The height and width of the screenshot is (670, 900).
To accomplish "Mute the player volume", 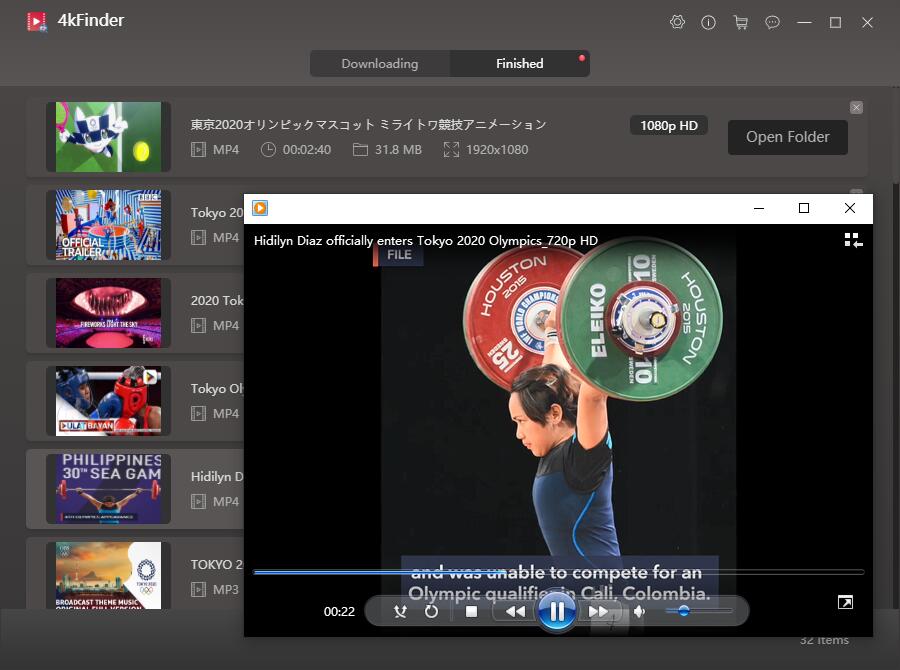I will [640, 611].
